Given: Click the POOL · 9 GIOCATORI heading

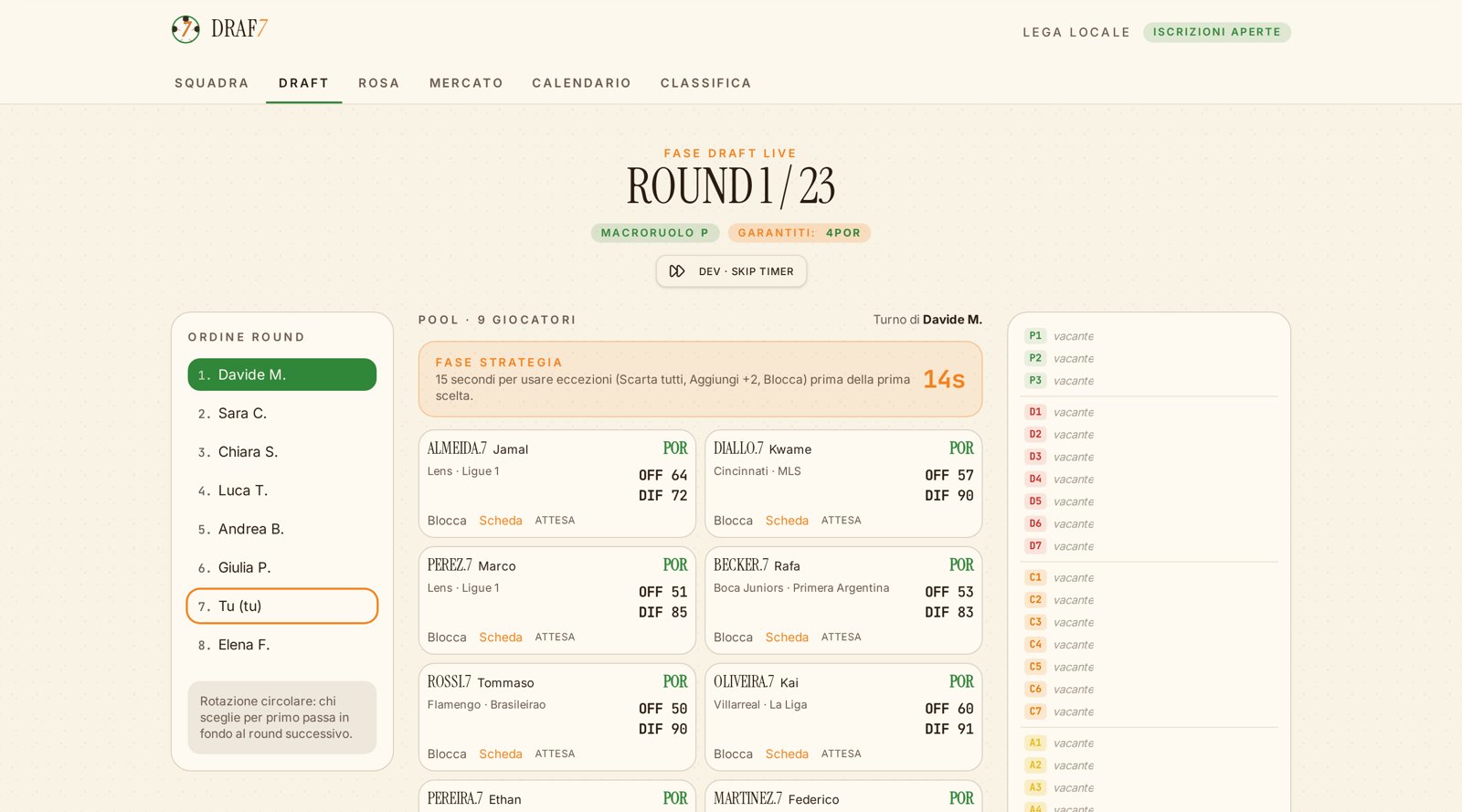Looking at the screenshot, I should pos(497,320).
